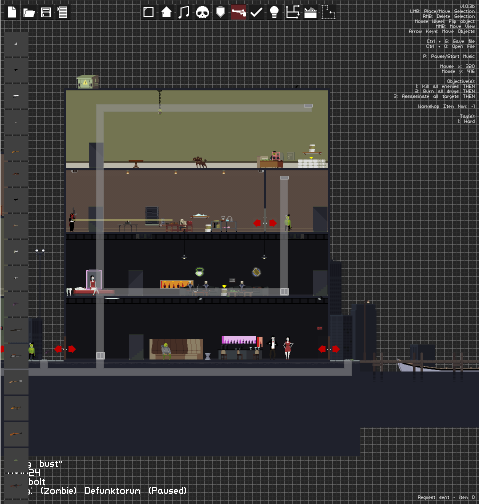Viewport: 479px width, 504px height.
Task: Click the green warning crate on roof
Action: point(88,82)
